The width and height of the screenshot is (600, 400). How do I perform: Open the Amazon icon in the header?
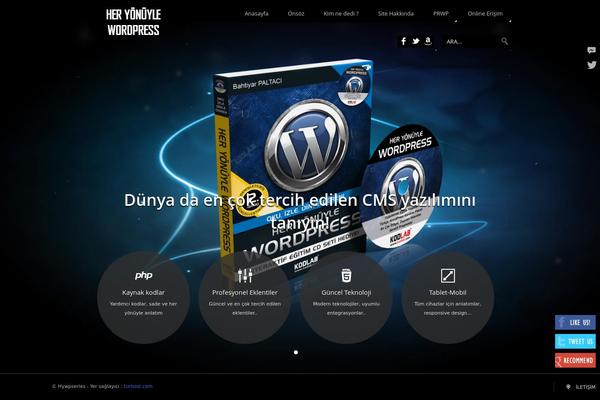(x=428, y=41)
